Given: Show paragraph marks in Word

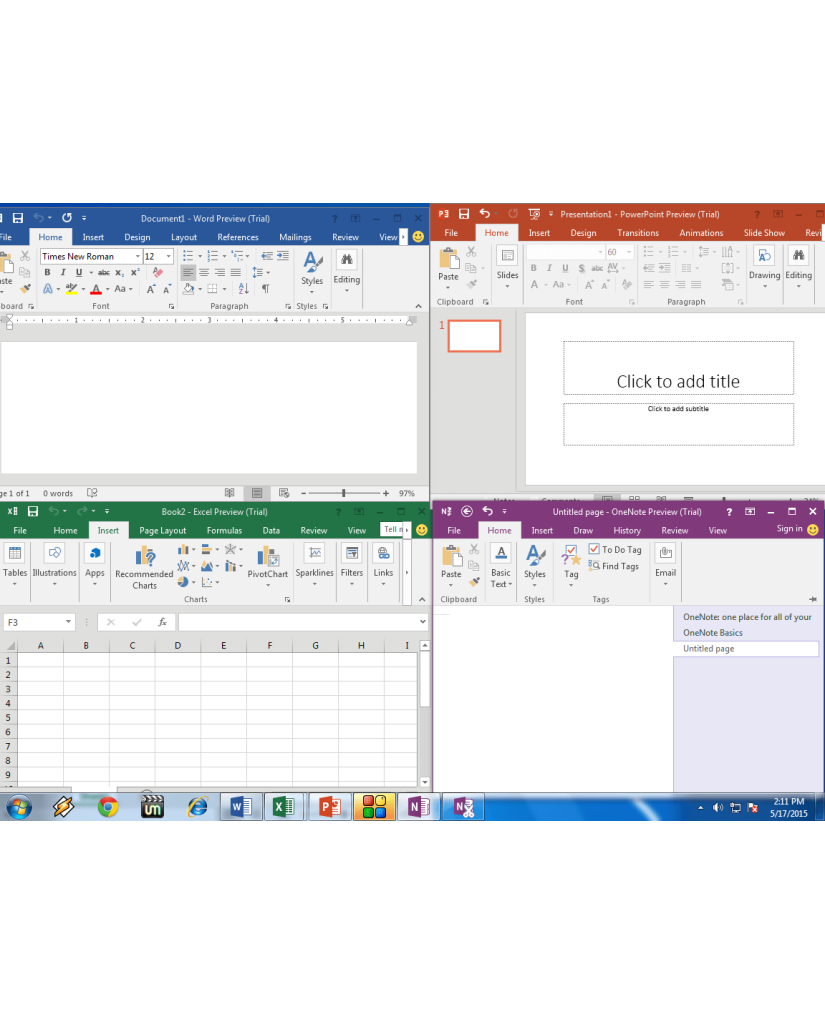Looking at the screenshot, I should pos(265,289).
